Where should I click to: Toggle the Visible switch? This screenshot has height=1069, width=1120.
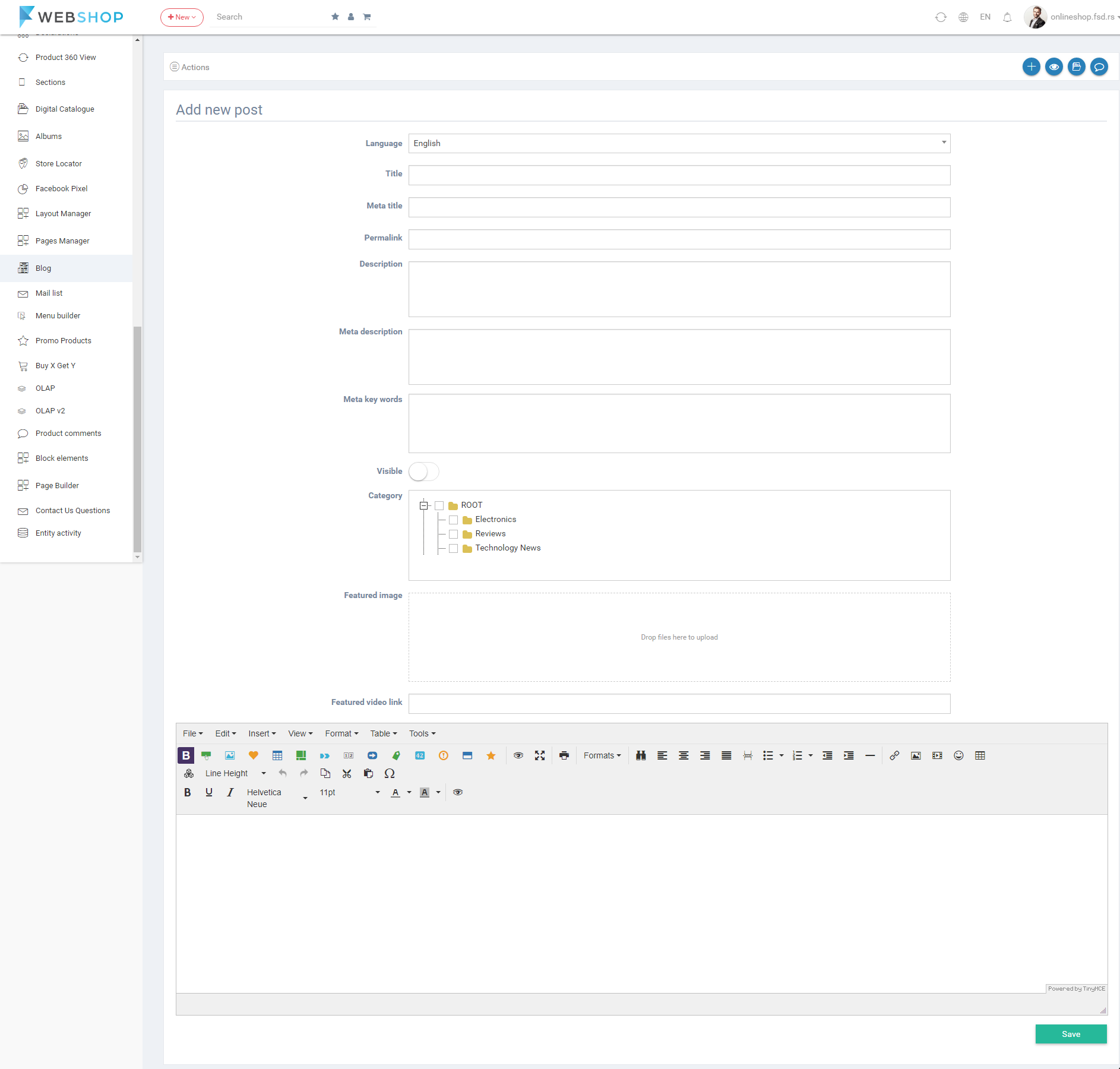[x=423, y=472]
